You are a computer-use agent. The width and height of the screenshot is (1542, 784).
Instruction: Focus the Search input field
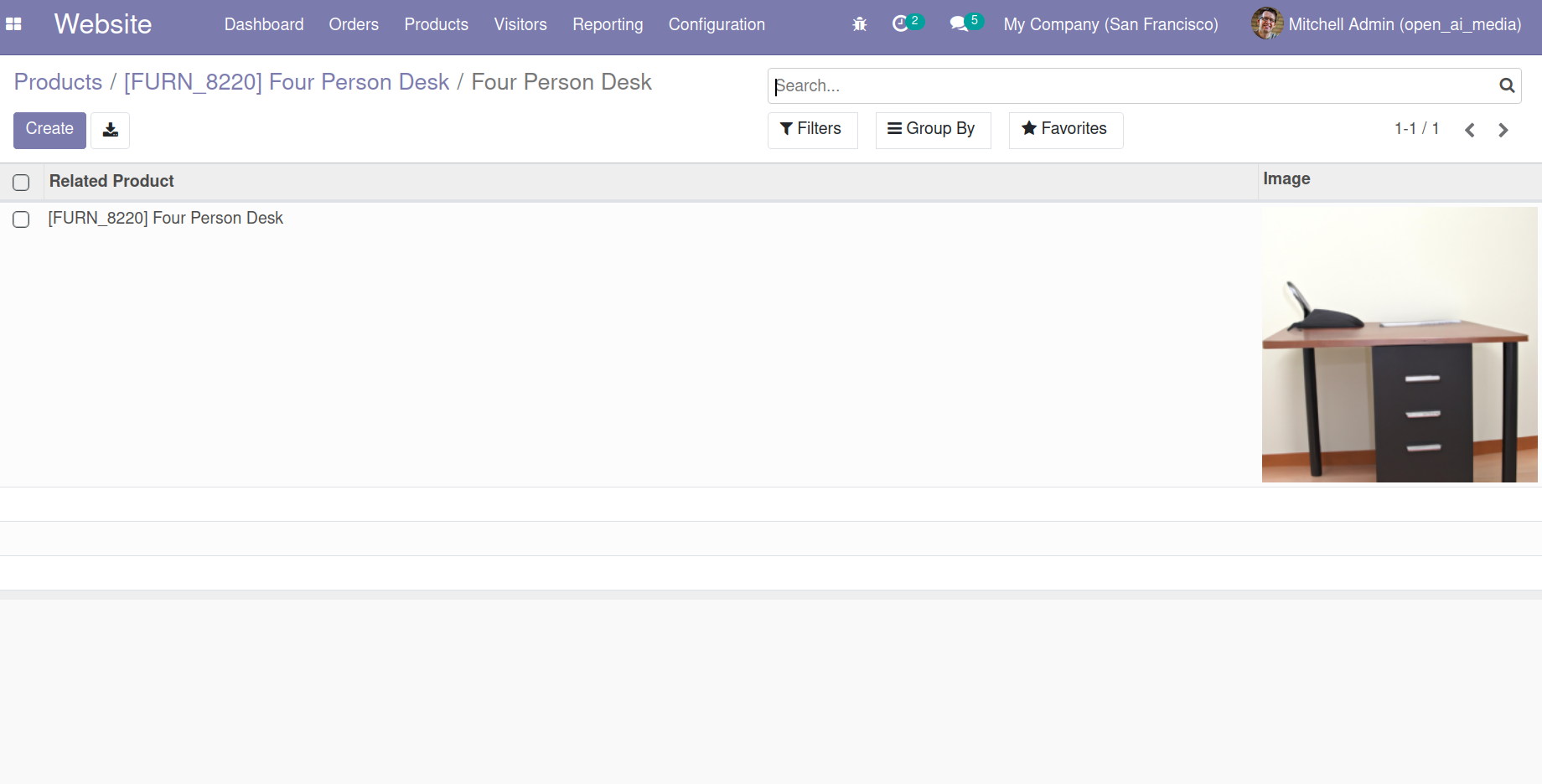1133,85
